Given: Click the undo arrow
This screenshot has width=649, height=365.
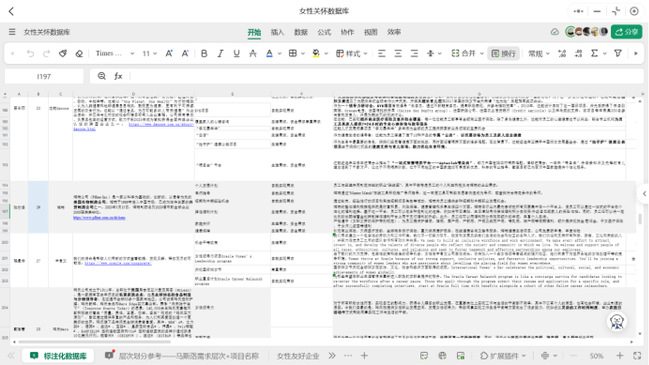Looking at the screenshot, I should pyautogui.click(x=30, y=53).
